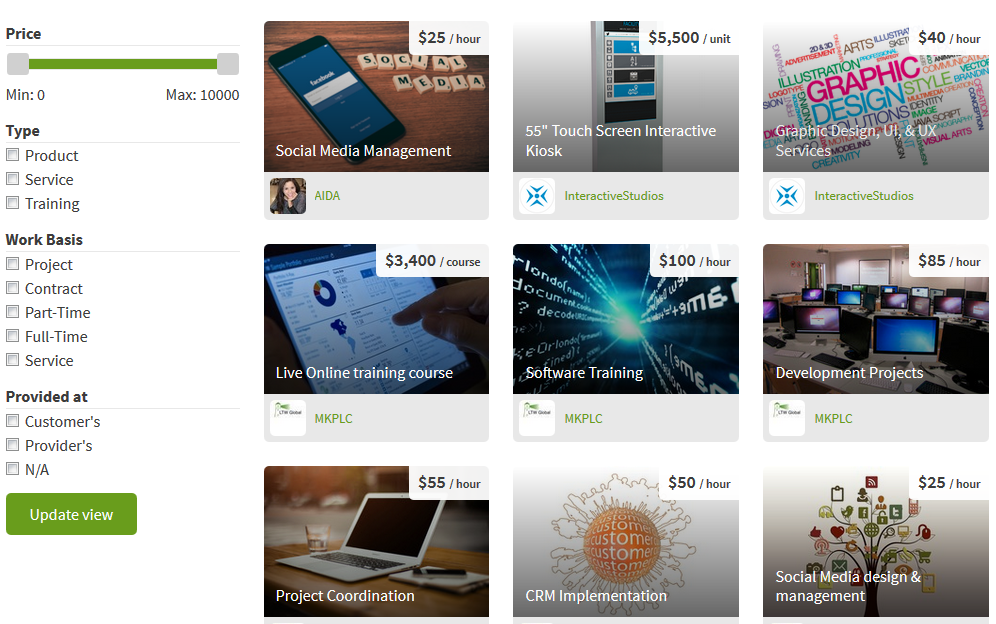Image resolution: width=996 pixels, height=624 pixels.
Task: Open MKPLC link under Development Projects
Action: point(833,419)
